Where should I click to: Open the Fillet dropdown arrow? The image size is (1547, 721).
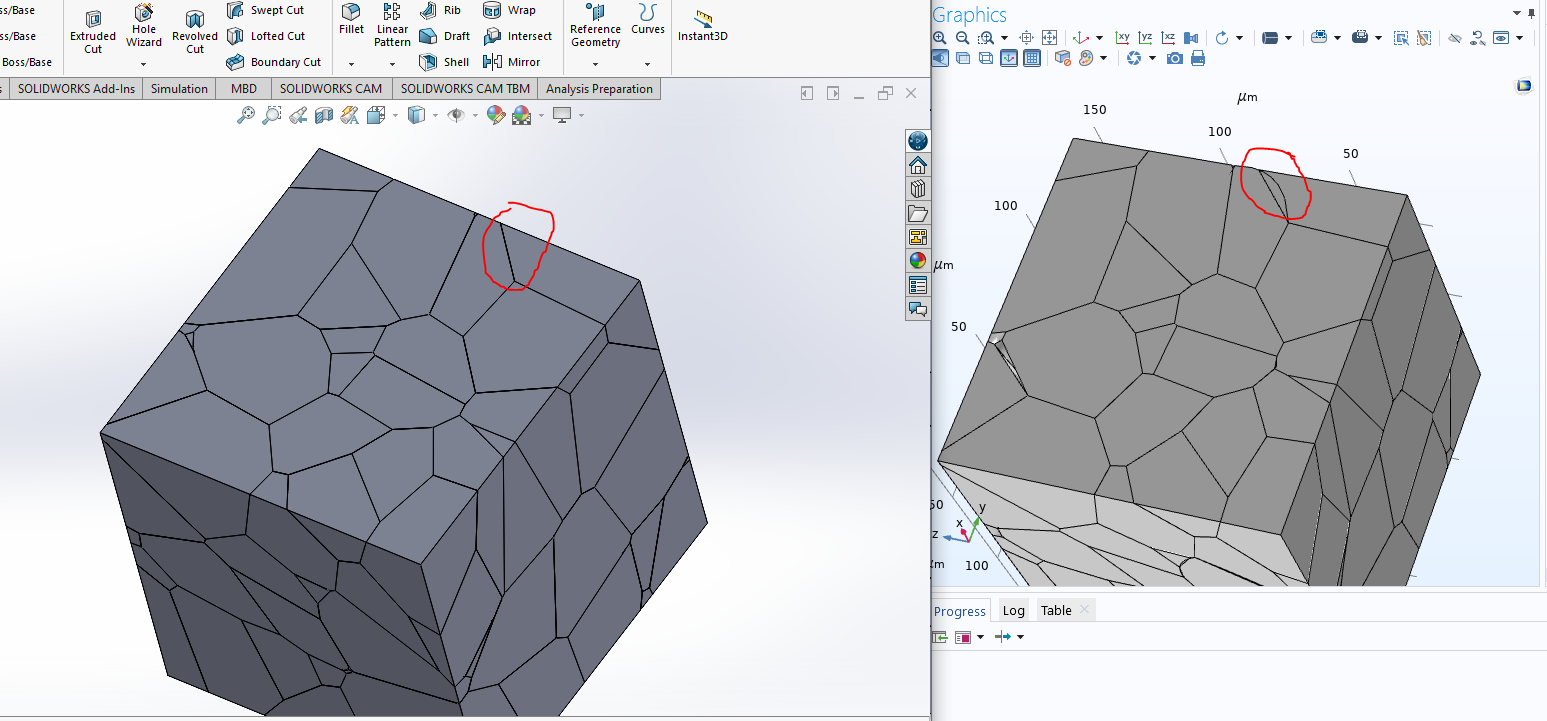[351, 64]
